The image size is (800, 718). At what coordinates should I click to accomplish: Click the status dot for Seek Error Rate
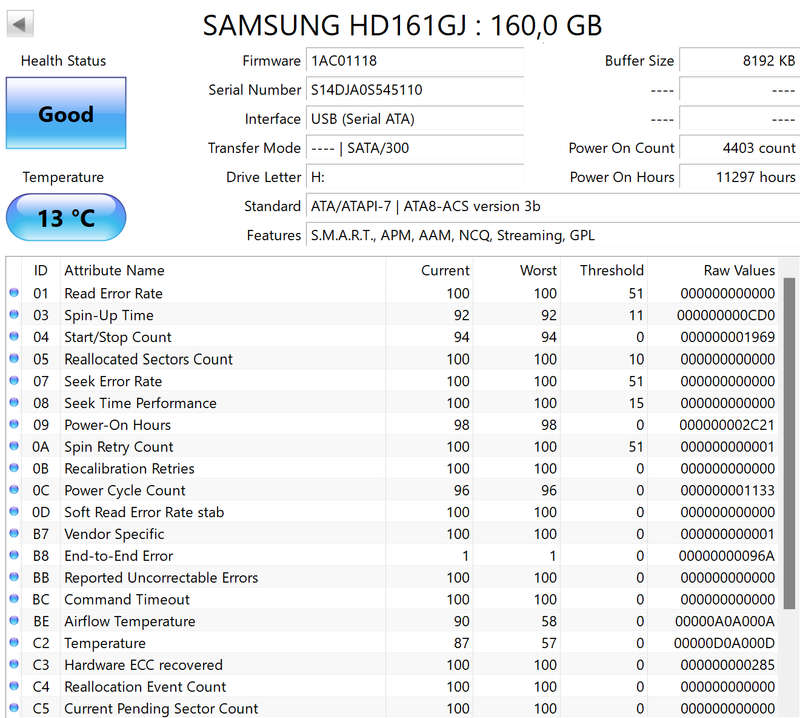tap(14, 381)
